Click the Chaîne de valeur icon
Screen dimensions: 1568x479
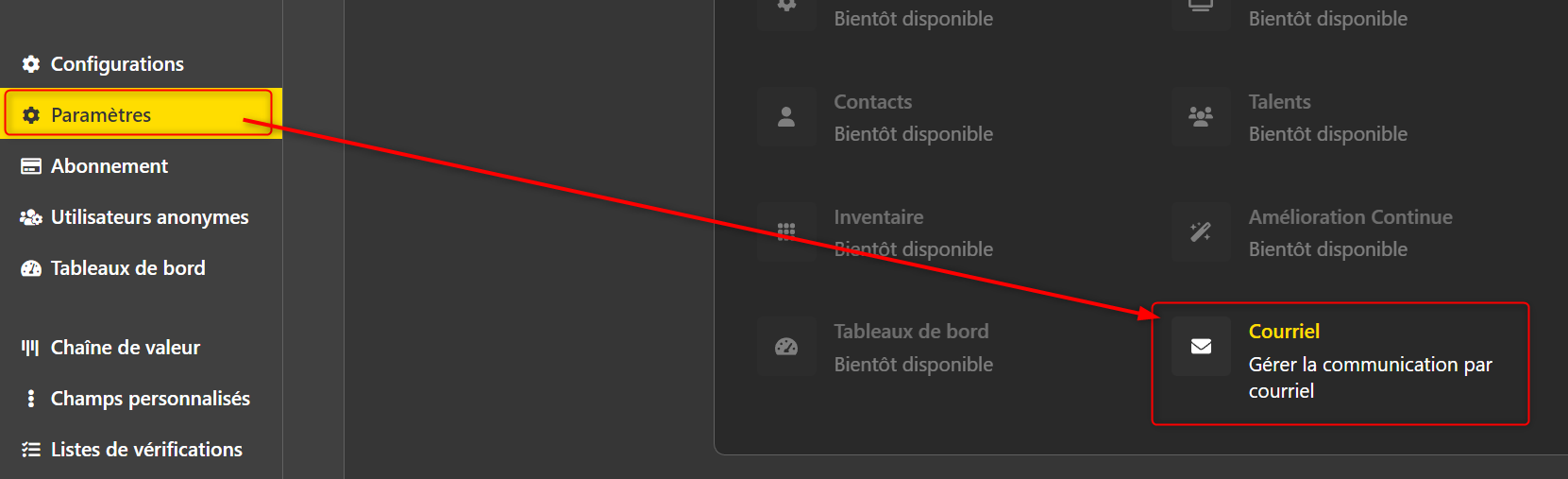31,348
